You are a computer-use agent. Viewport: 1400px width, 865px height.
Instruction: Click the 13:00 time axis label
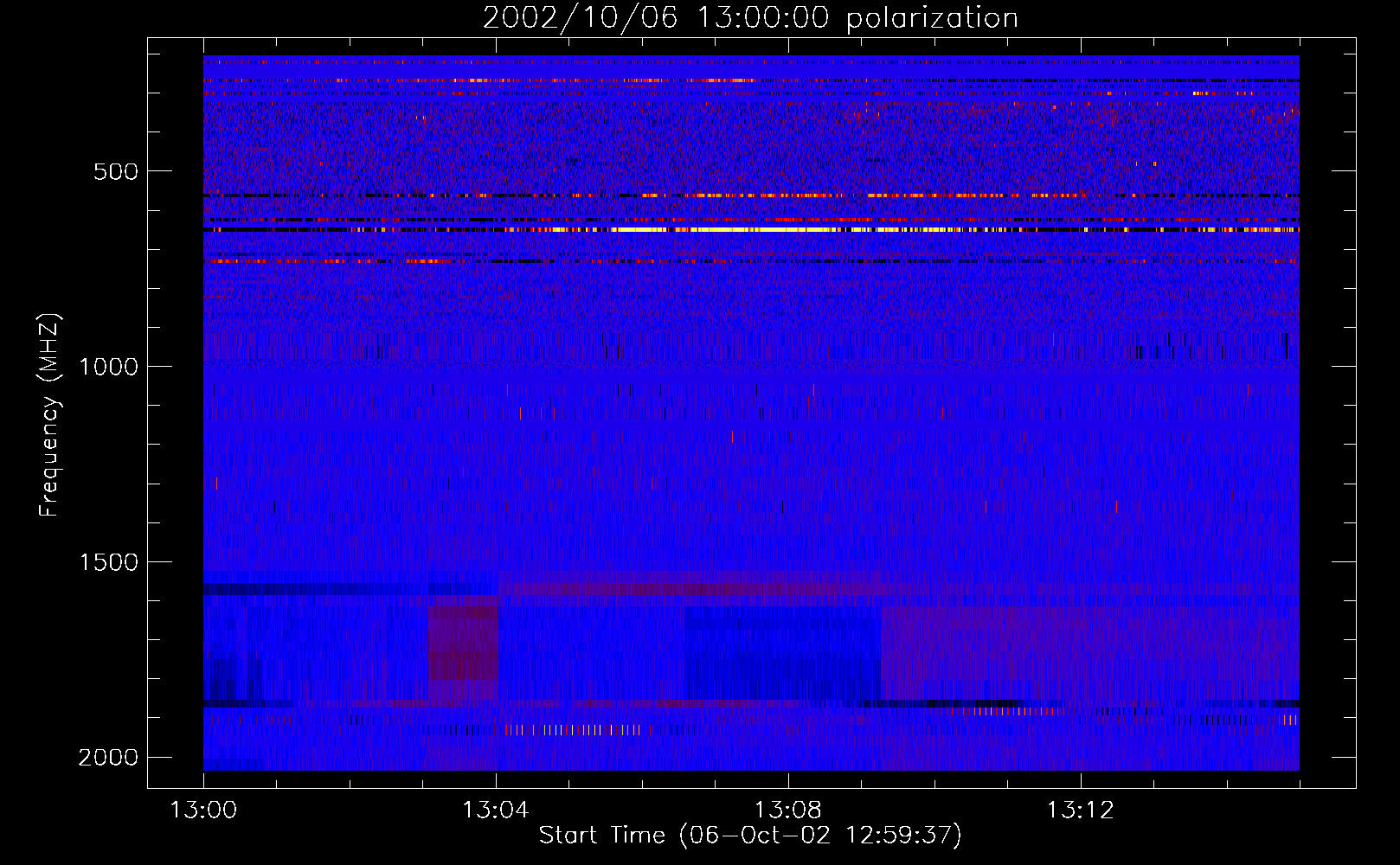(x=203, y=811)
